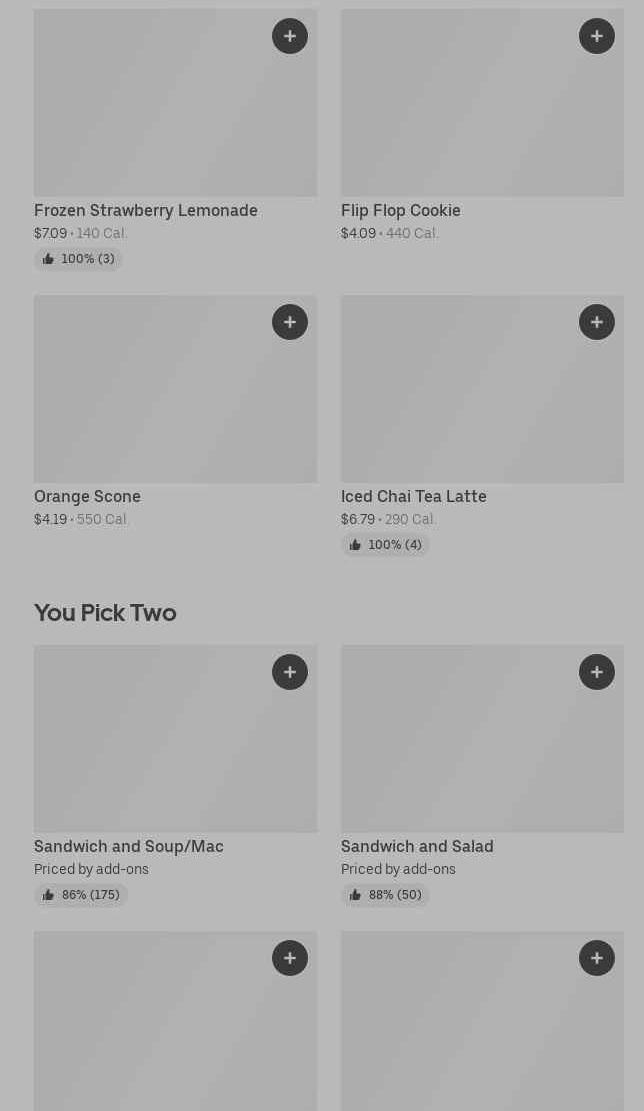Click Frozen Strawberry Lemonade 100% rating badge
The height and width of the screenshot is (1111, 644).
(x=79, y=259)
